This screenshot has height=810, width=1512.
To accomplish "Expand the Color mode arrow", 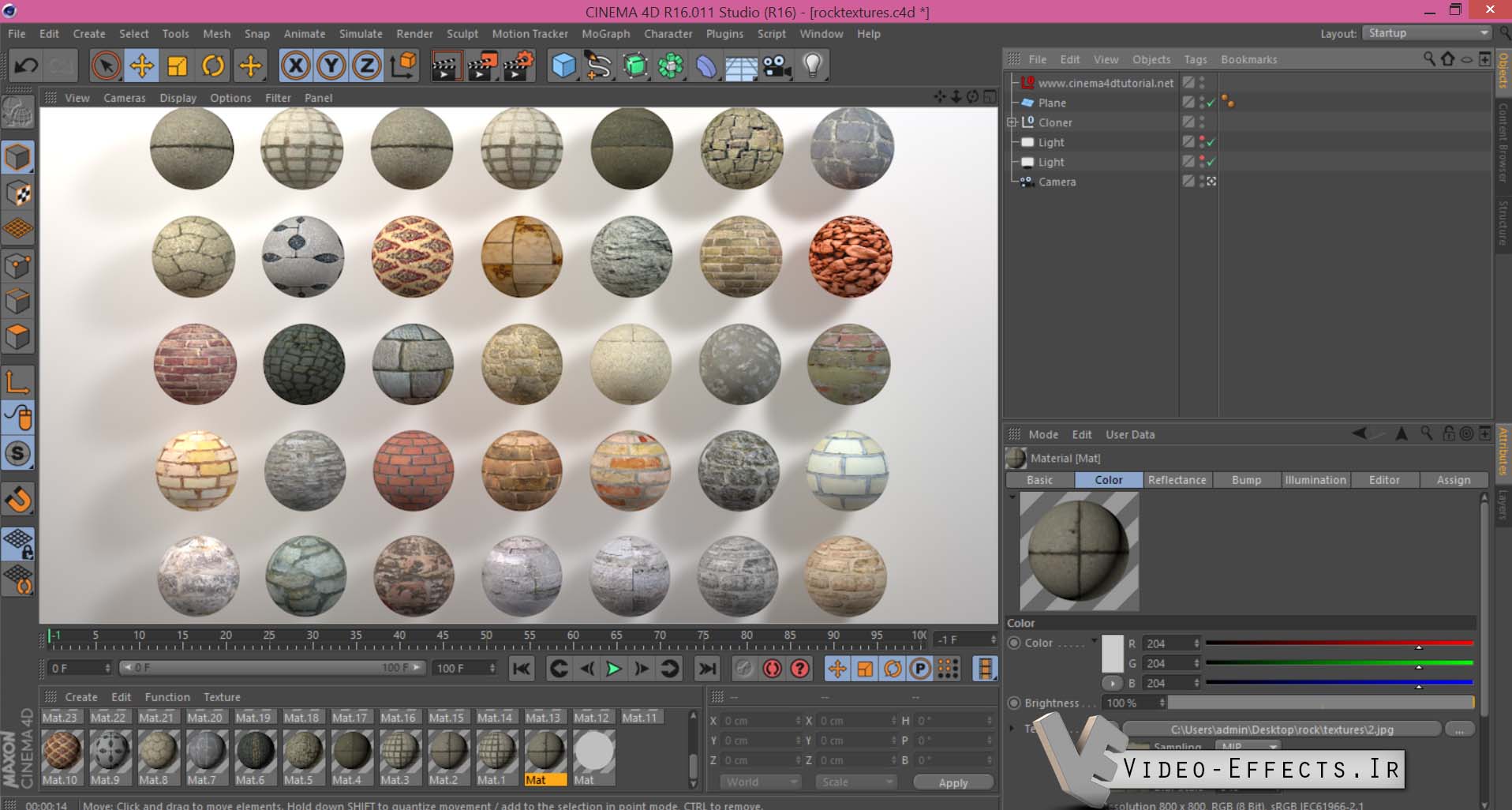I will (1094, 639).
